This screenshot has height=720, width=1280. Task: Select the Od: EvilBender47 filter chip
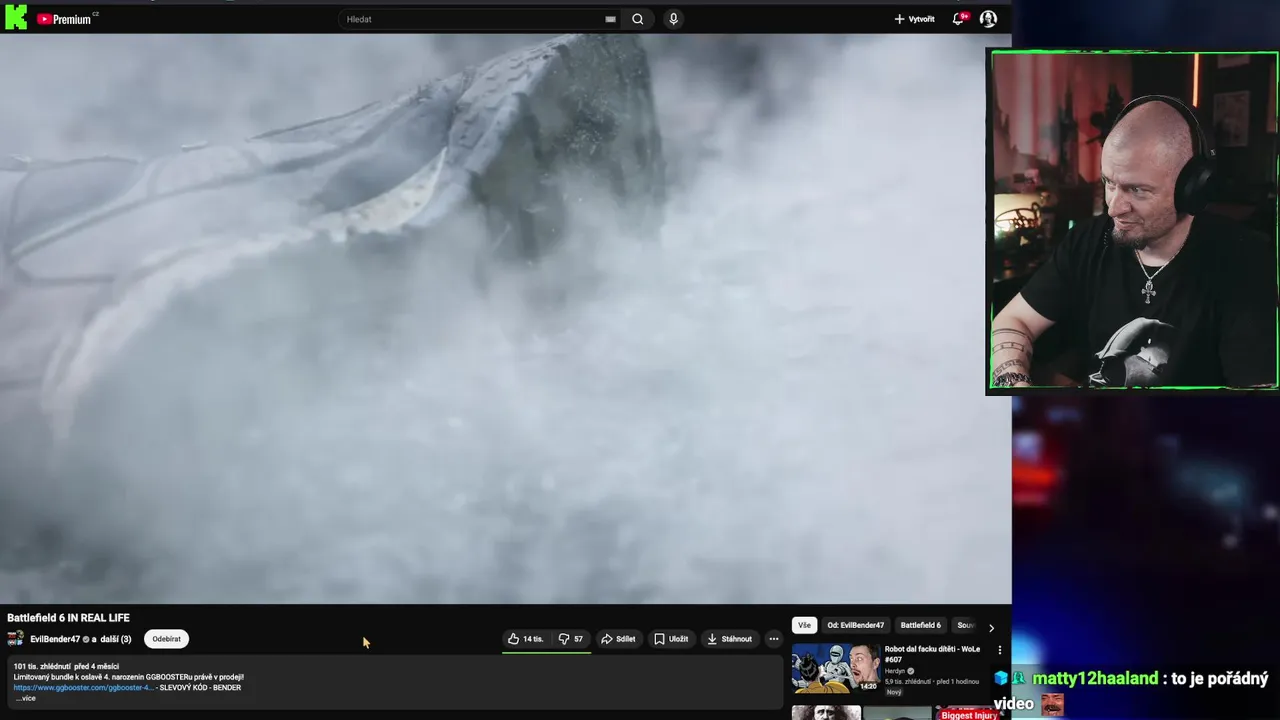855,625
